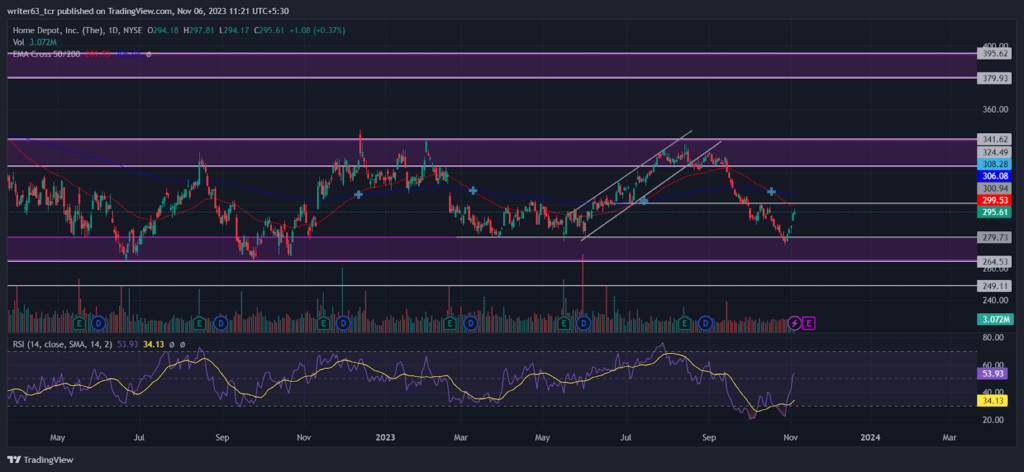The image size is (1024, 472).
Task: Select the EMA Cross 50/200 indicator legend
Action: click(46, 54)
